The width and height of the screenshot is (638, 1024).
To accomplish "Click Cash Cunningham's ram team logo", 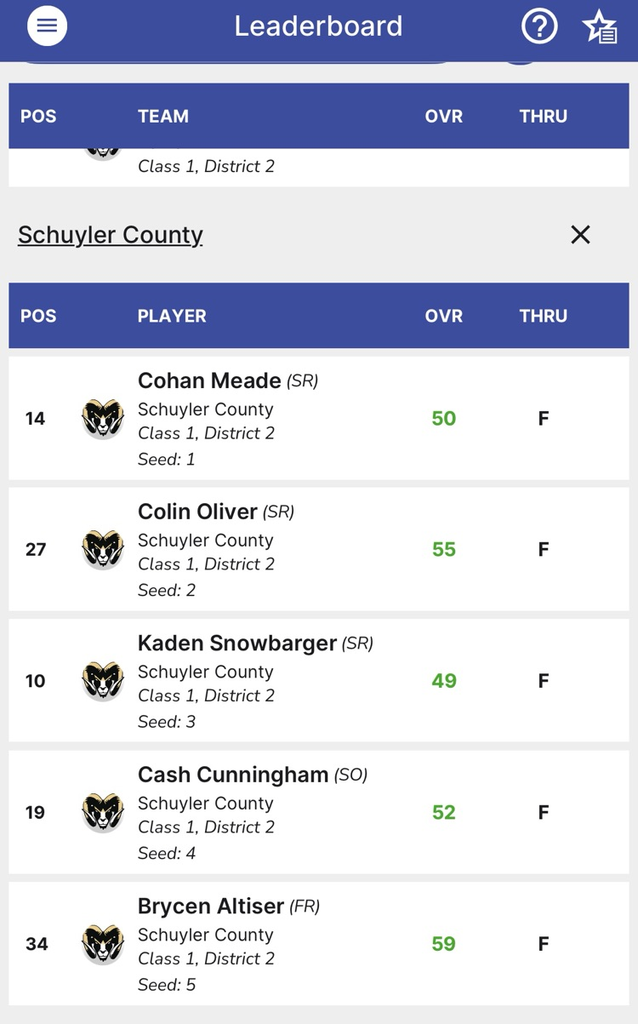I will pyautogui.click(x=102, y=812).
